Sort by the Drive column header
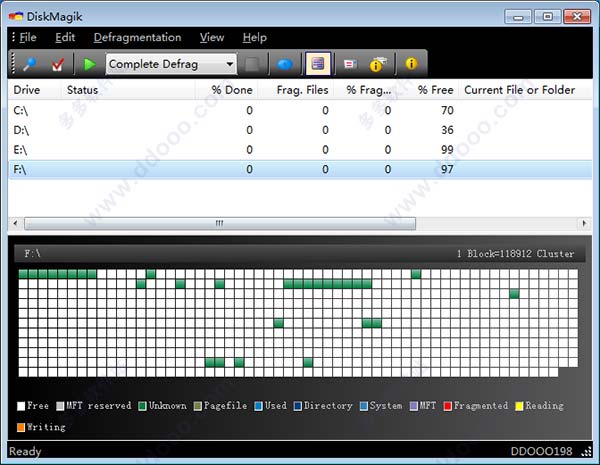This screenshot has width=600, height=465. click(34, 90)
